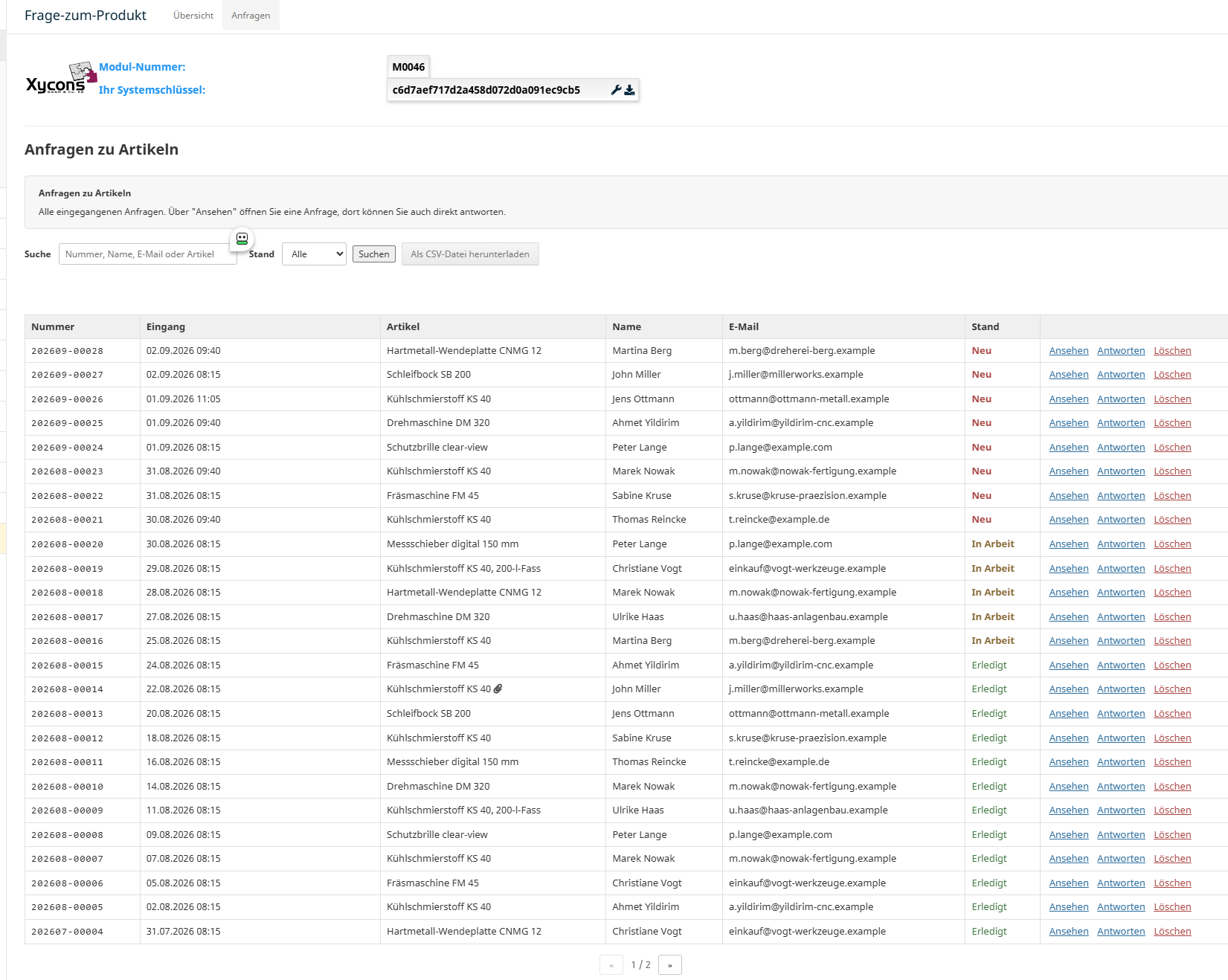Viewport: 1228px width, 980px height.
Task: Click the Frage-zum-Produkt header title
Action: 86,16
